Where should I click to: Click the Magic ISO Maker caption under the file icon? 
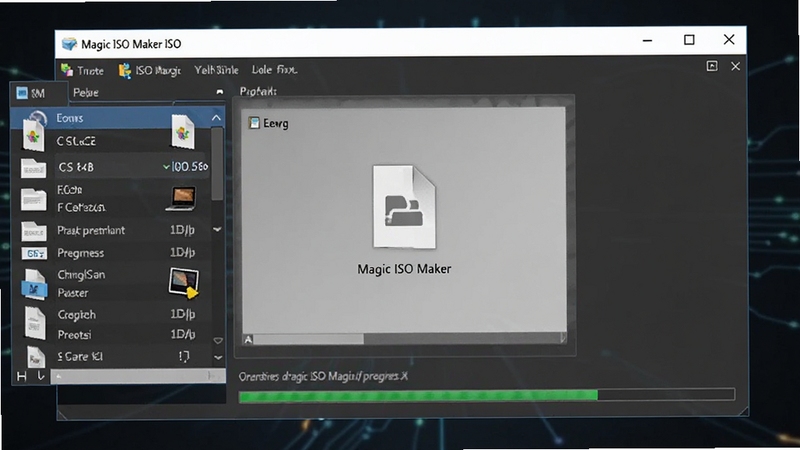click(x=404, y=269)
